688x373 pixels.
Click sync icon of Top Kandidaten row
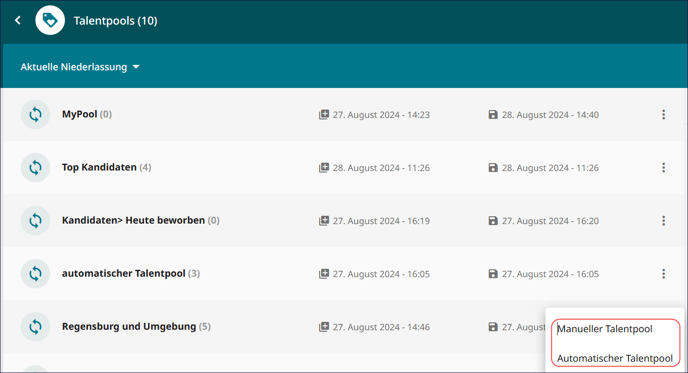pyautogui.click(x=35, y=168)
